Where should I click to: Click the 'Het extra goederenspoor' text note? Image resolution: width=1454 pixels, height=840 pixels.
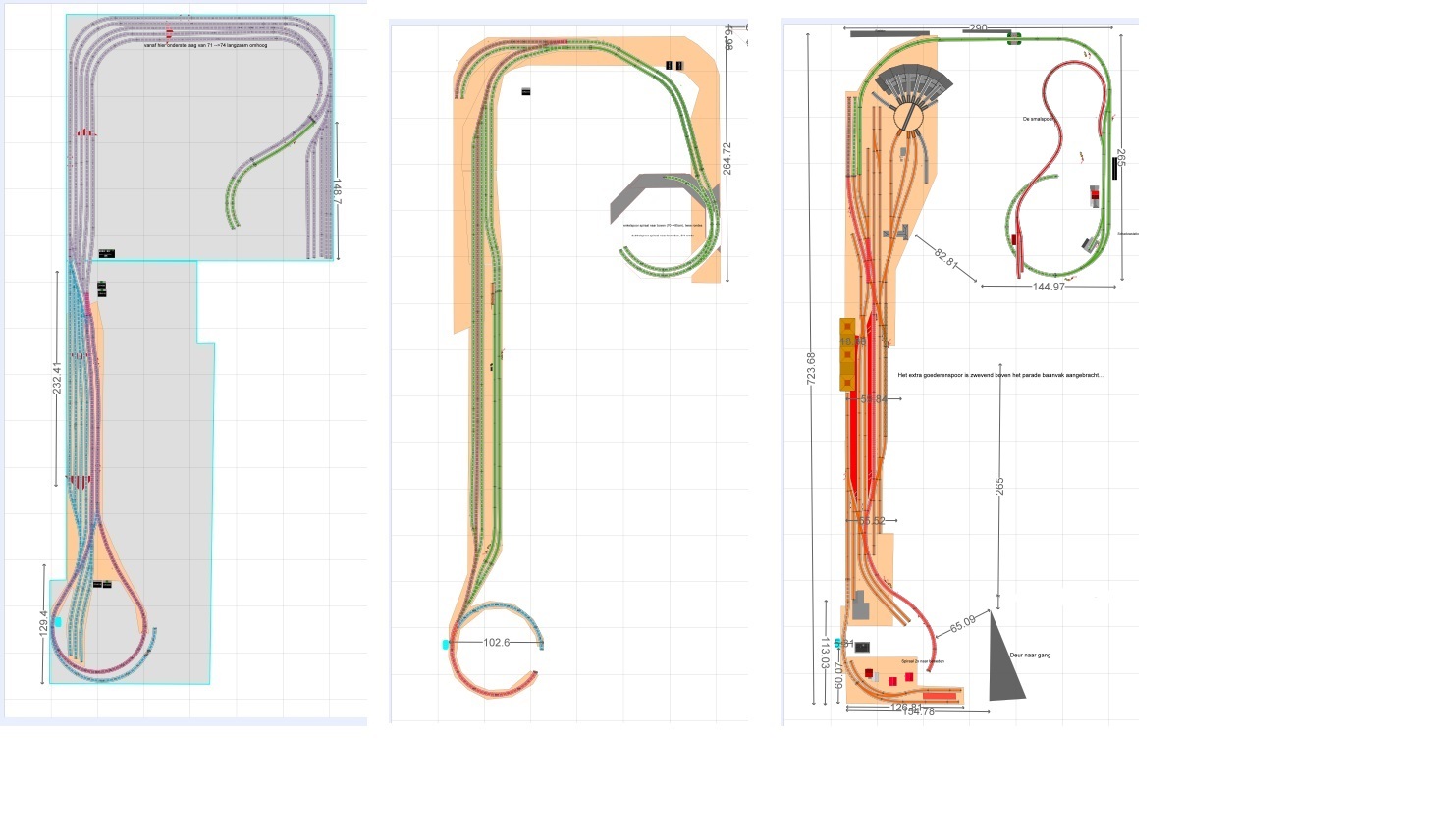tap(999, 375)
